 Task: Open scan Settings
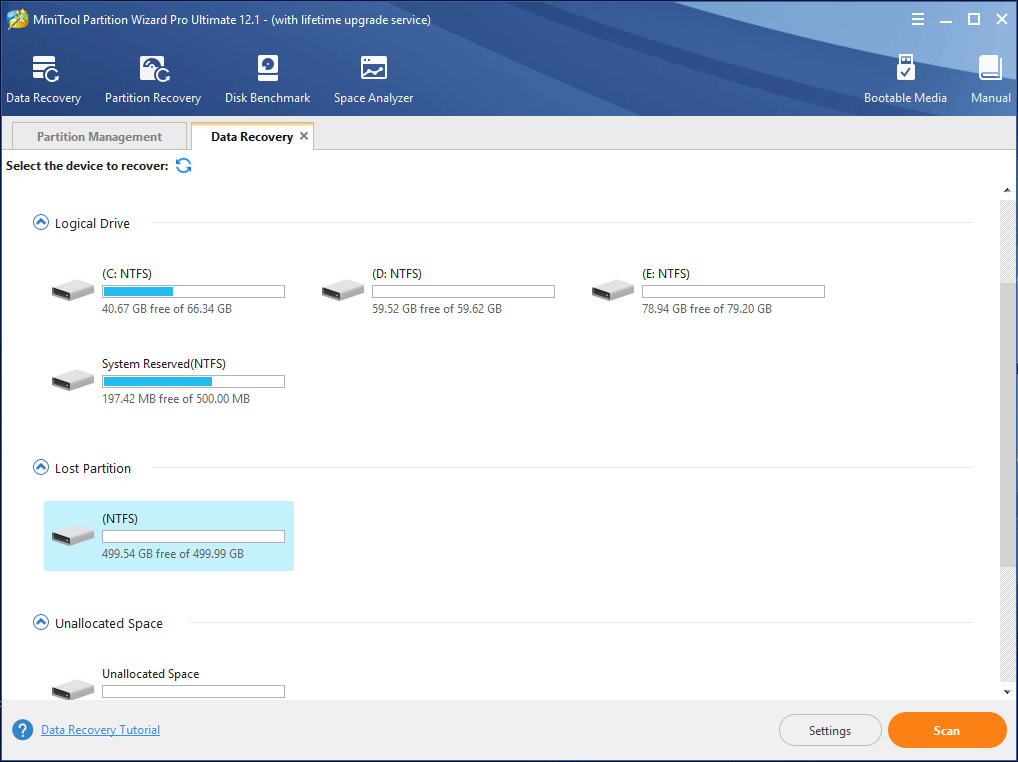(830, 730)
